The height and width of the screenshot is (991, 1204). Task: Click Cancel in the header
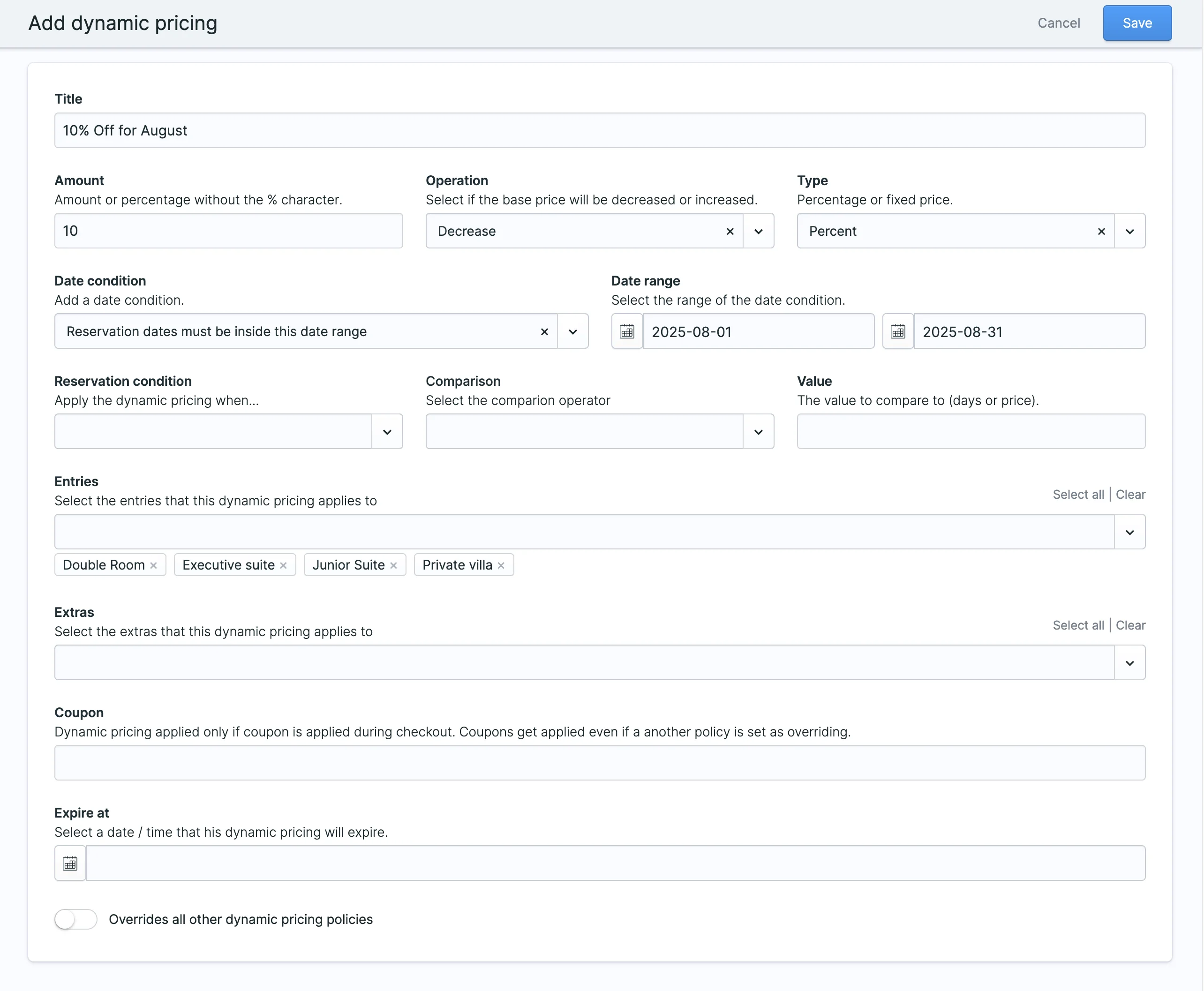pyautogui.click(x=1059, y=23)
